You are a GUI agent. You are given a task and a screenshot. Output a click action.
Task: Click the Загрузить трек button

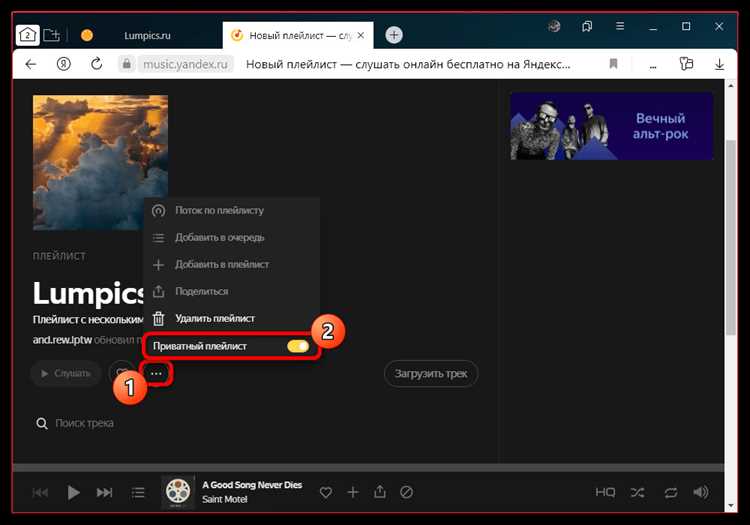click(x=431, y=373)
